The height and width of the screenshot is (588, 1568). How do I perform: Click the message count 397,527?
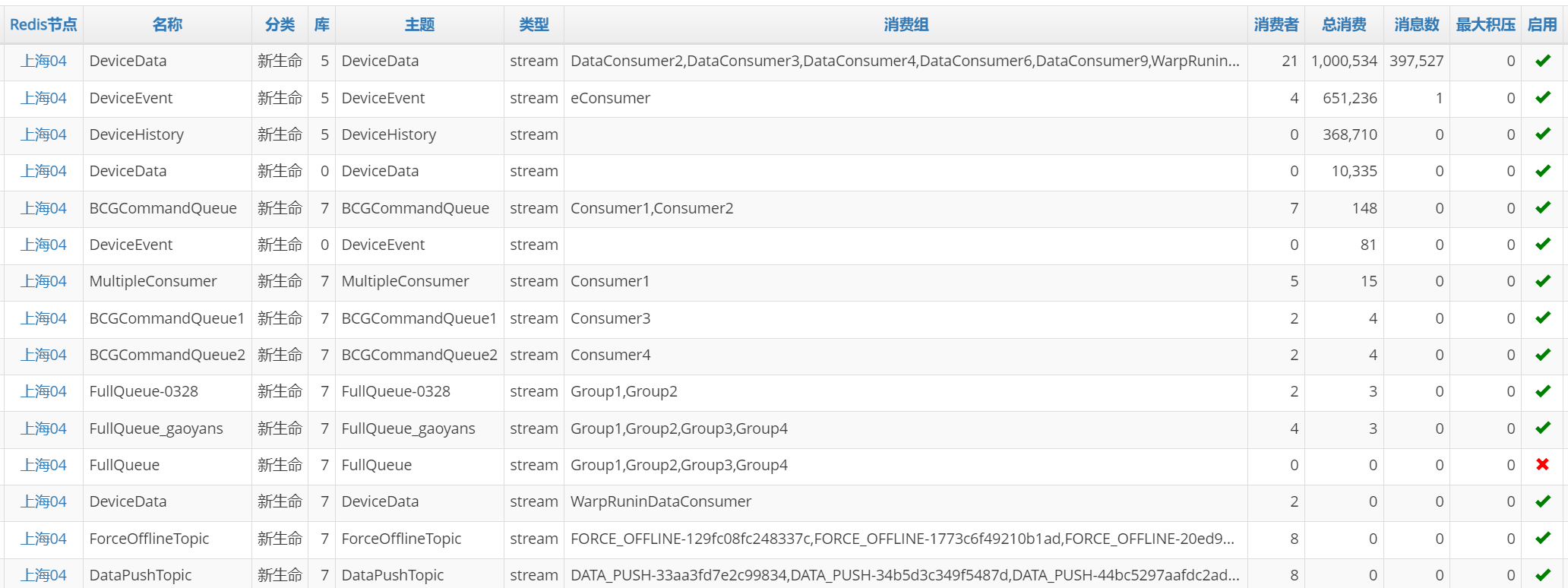point(1417,61)
